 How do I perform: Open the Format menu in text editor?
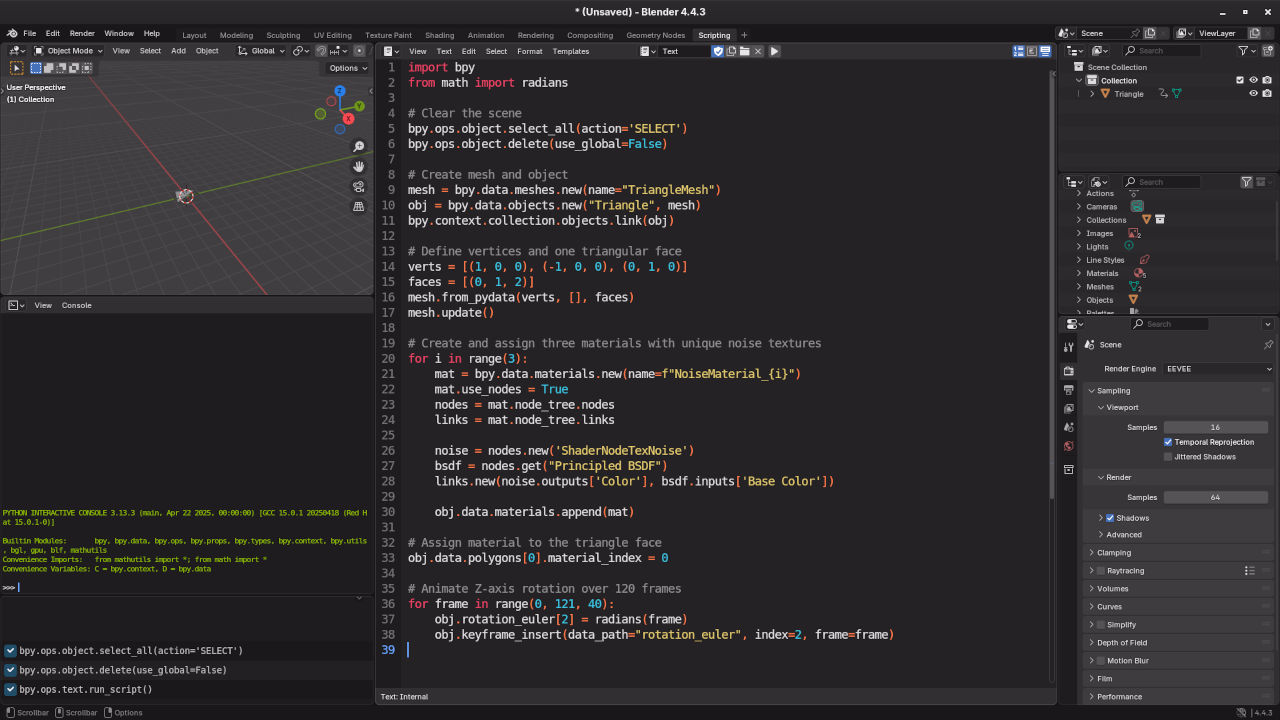click(530, 51)
